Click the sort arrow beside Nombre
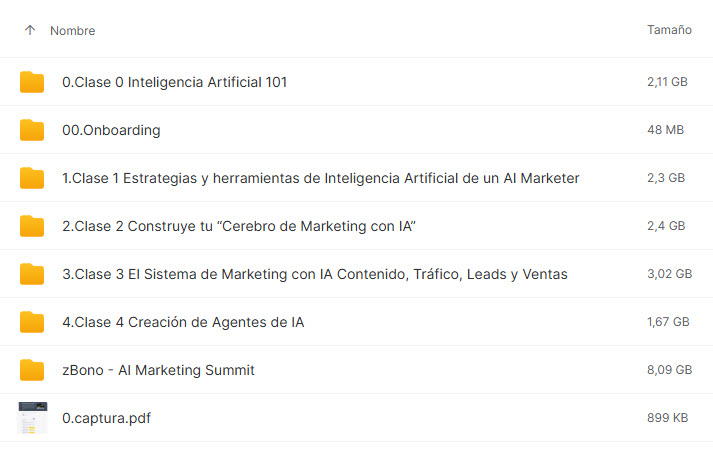This screenshot has height=454, width=713. [x=30, y=30]
